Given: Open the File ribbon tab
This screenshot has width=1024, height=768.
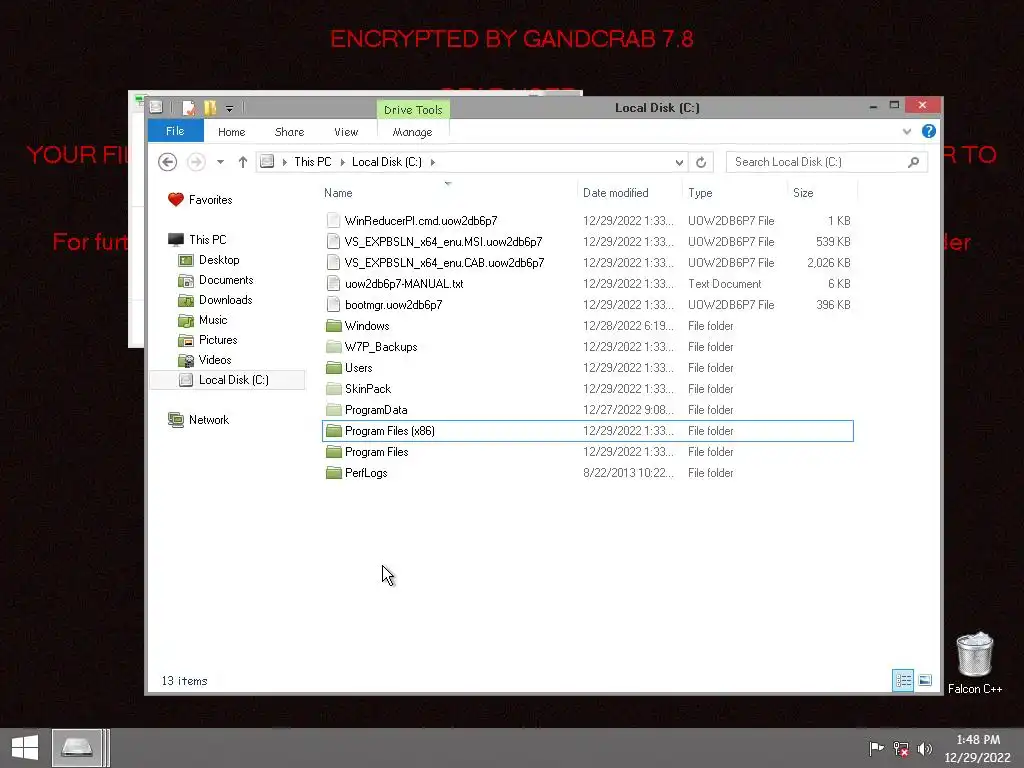Looking at the screenshot, I should pos(175,131).
